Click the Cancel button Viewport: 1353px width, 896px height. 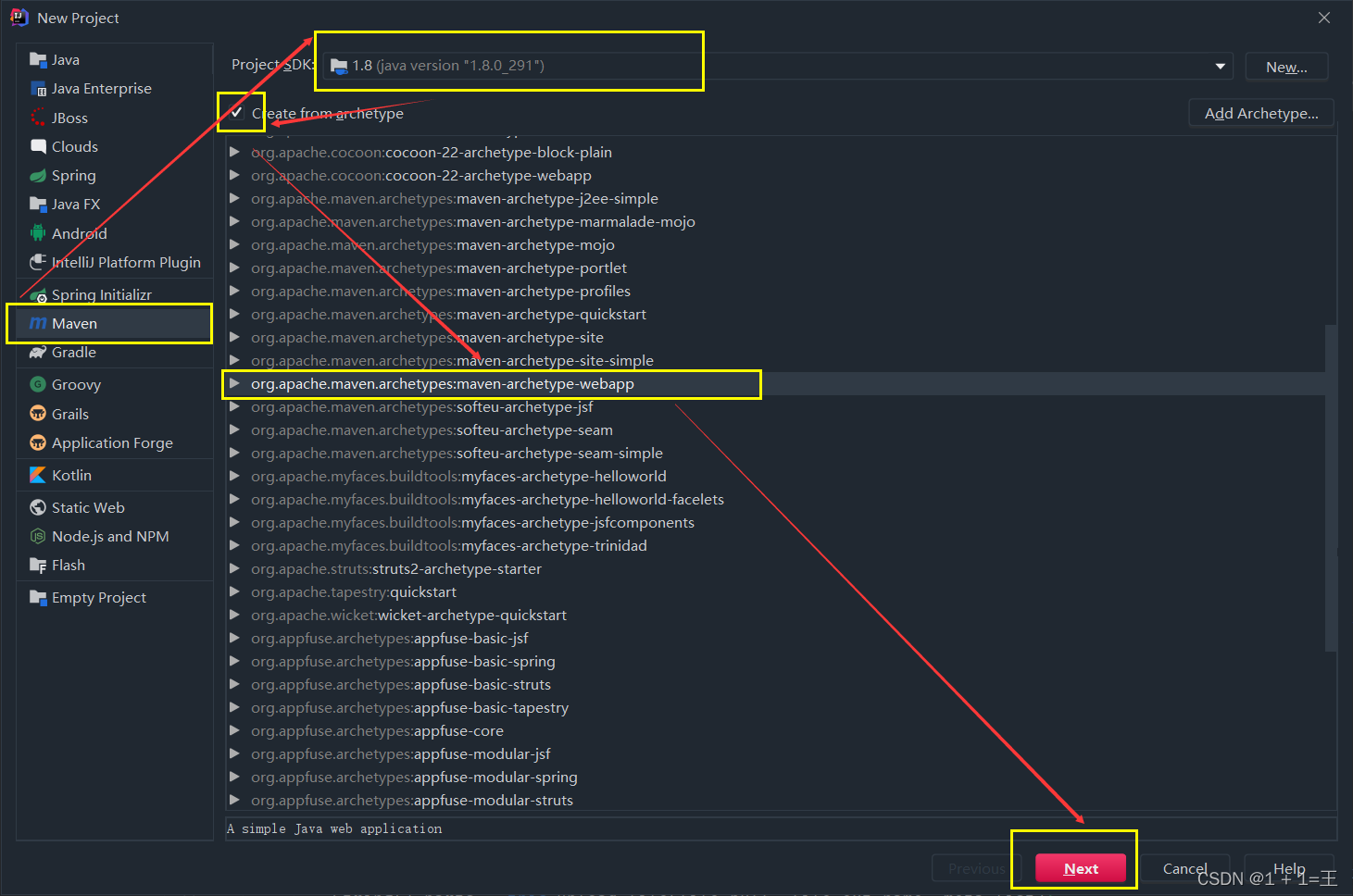click(1184, 868)
